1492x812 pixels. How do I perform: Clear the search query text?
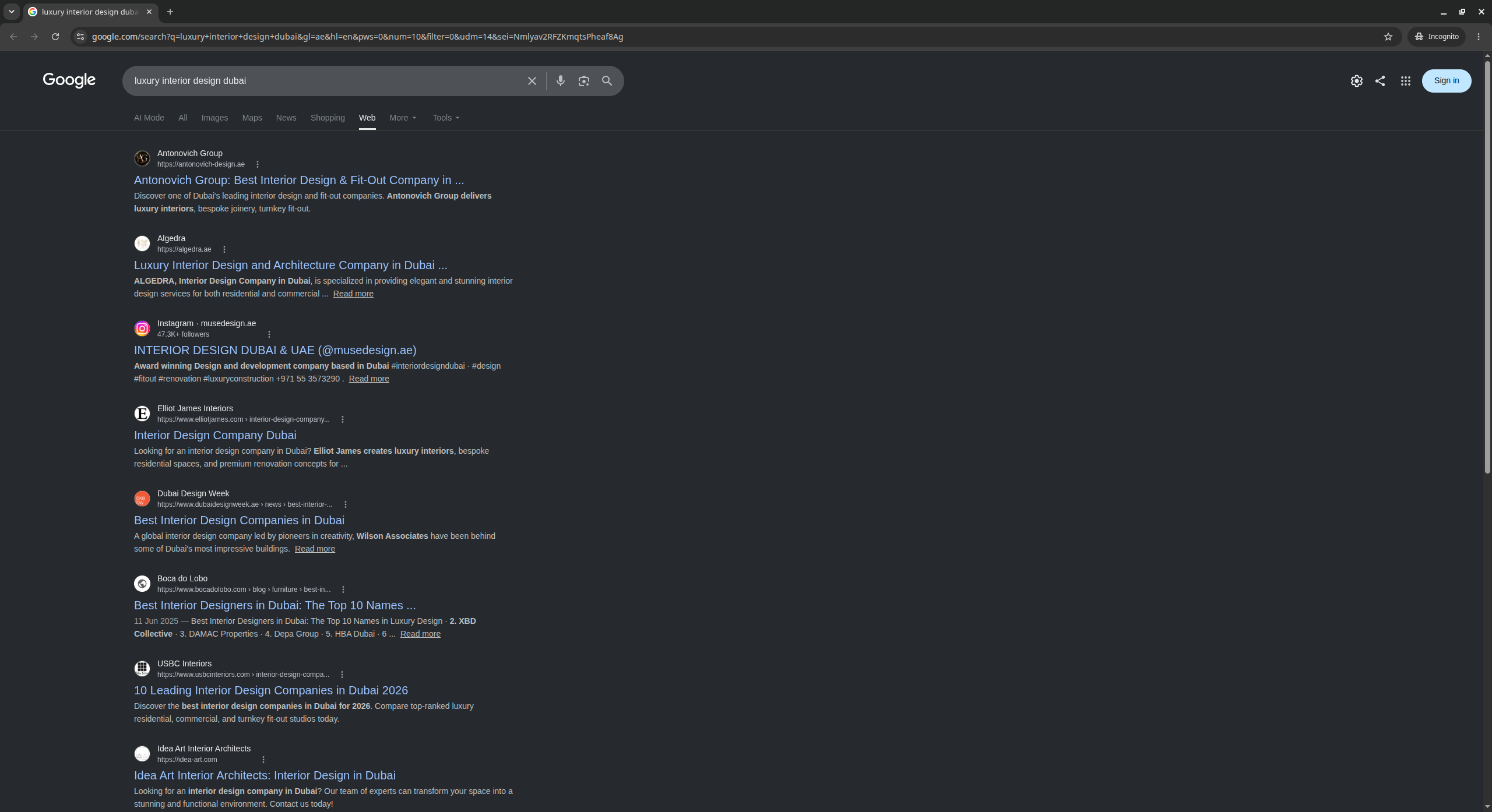click(532, 81)
